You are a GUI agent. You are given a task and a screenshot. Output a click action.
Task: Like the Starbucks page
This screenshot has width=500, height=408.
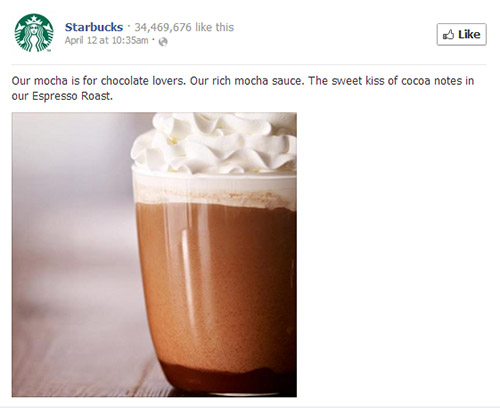[x=462, y=34]
